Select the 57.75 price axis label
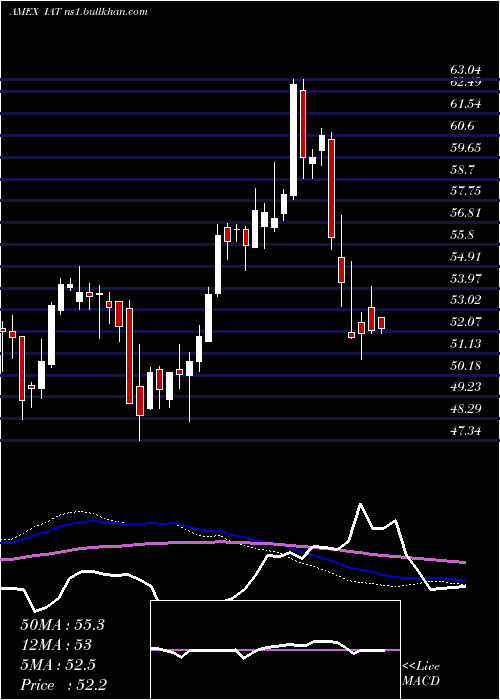The height and width of the screenshot is (700, 500). tap(466, 191)
